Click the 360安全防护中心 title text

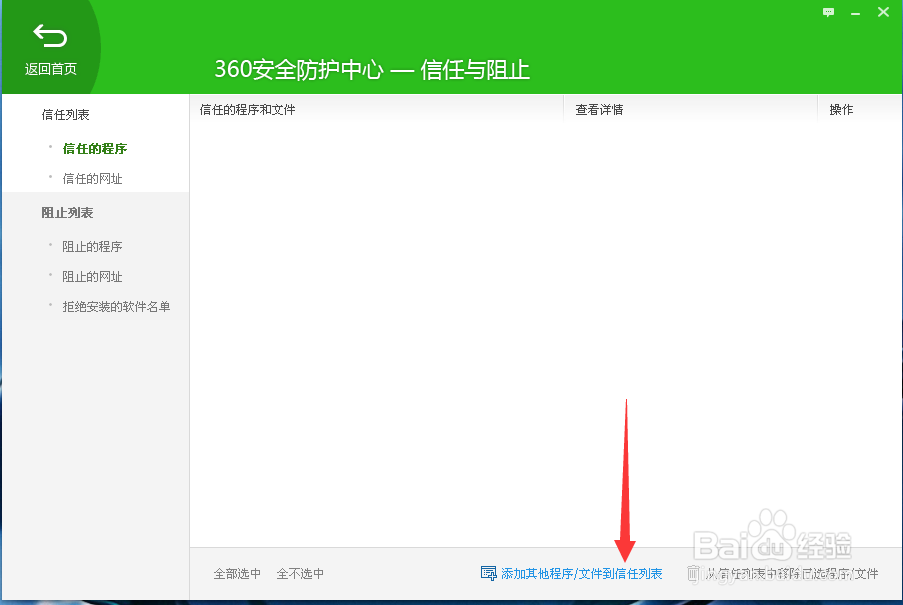(299, 70)
